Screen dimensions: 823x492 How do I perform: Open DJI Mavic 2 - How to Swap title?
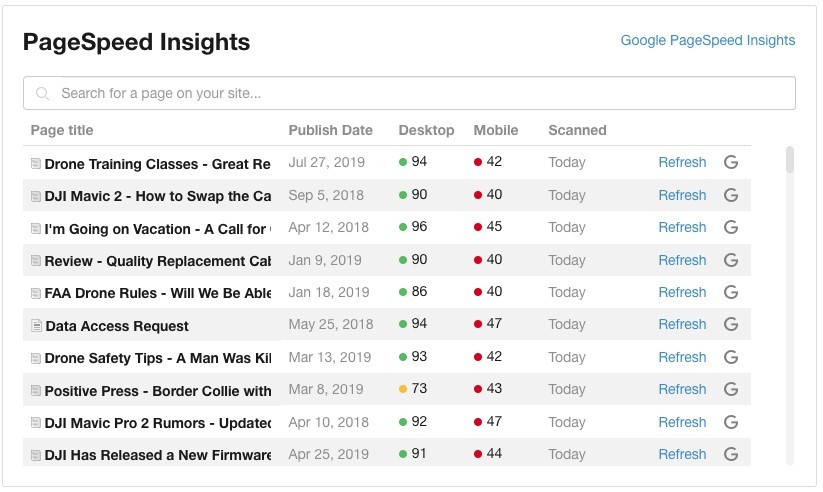[157, 196]
